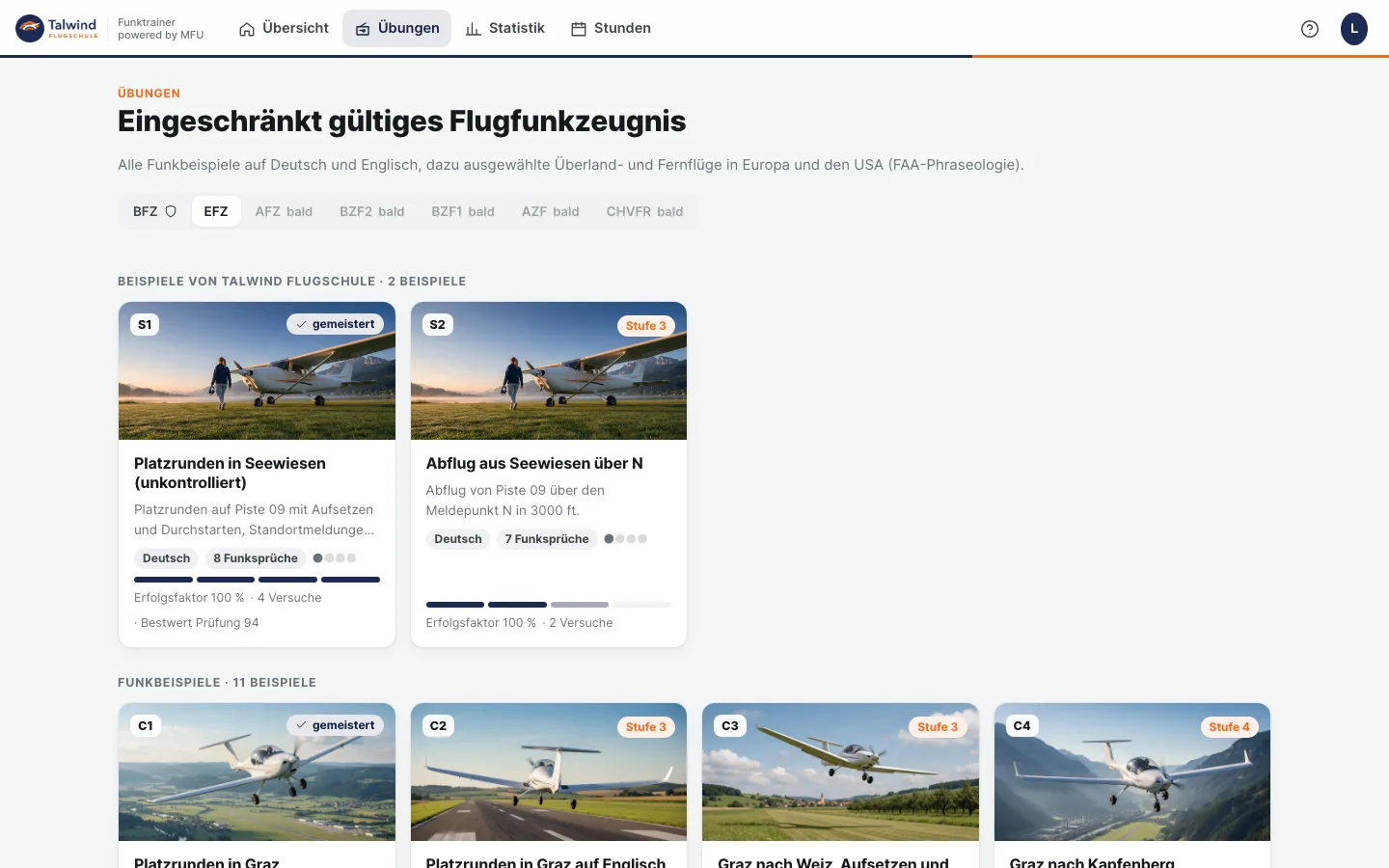
Task: Click the Stufe 3 badge on card S2
Action: click(645, 326)
